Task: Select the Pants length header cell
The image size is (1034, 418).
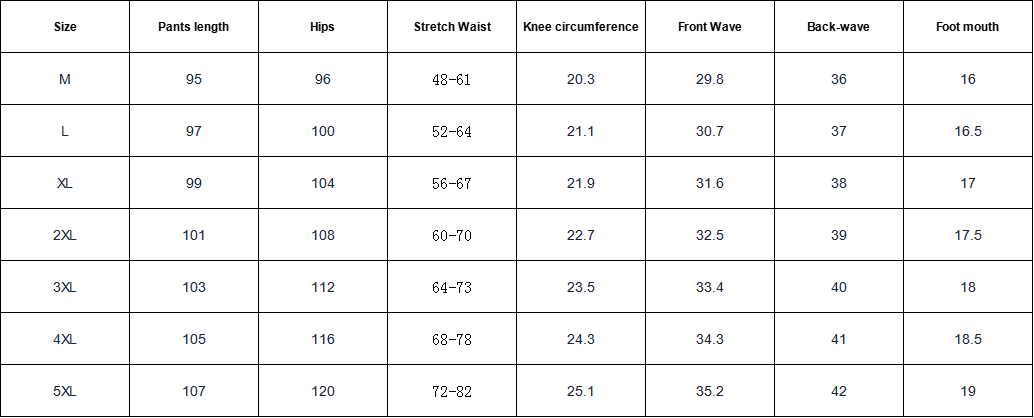Action: pos(194,27)
